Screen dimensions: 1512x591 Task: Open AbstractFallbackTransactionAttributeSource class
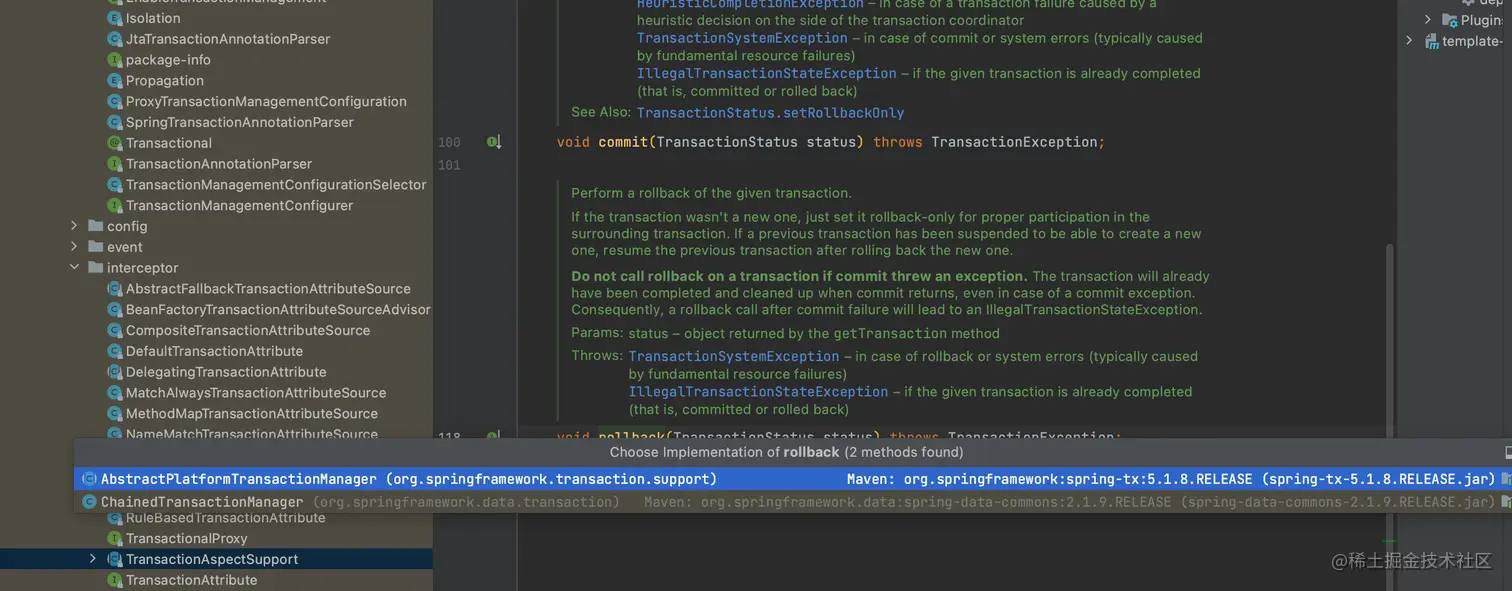(x=268, y=289)
